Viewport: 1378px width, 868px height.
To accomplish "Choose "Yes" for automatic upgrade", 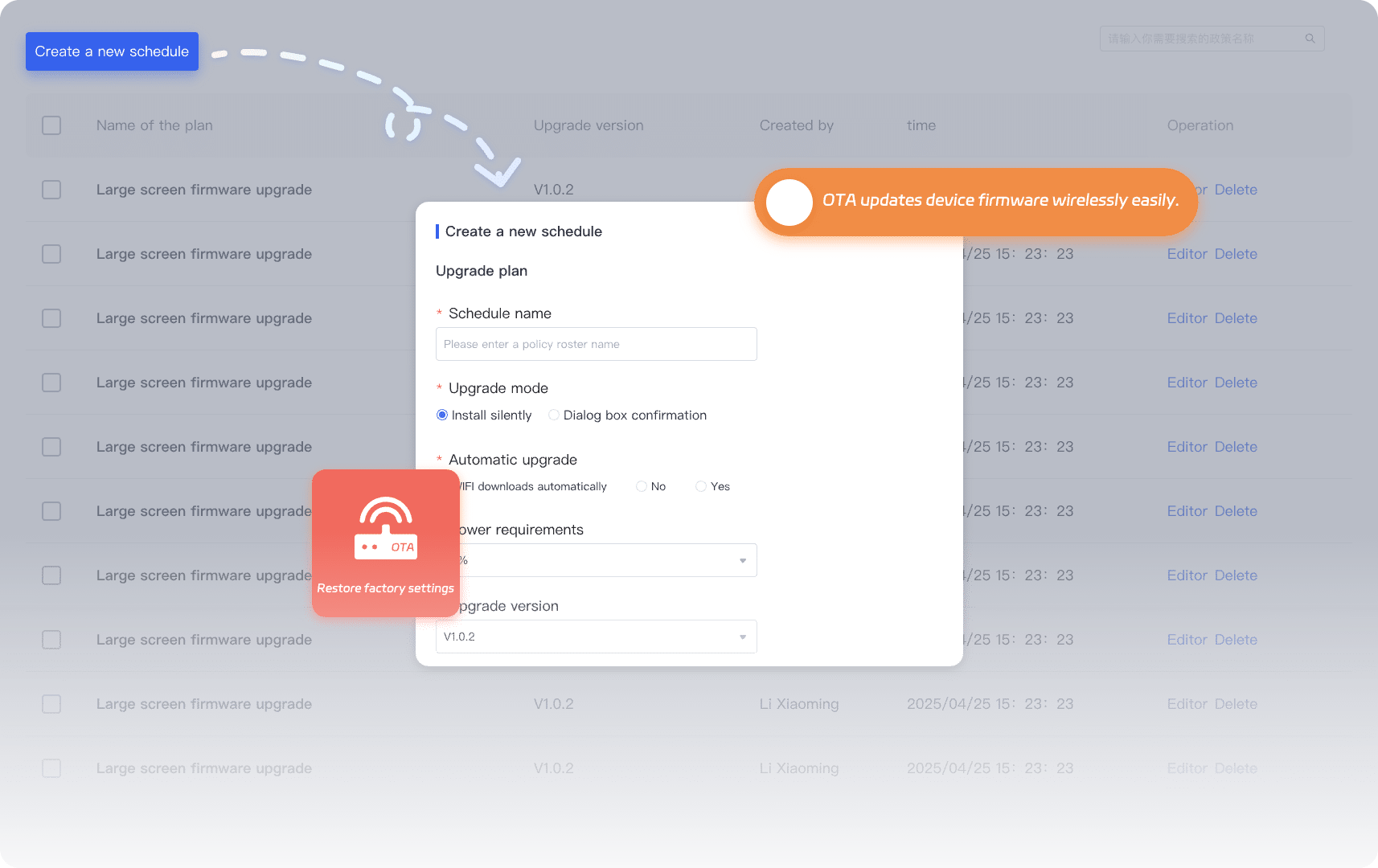I will 700,486.
